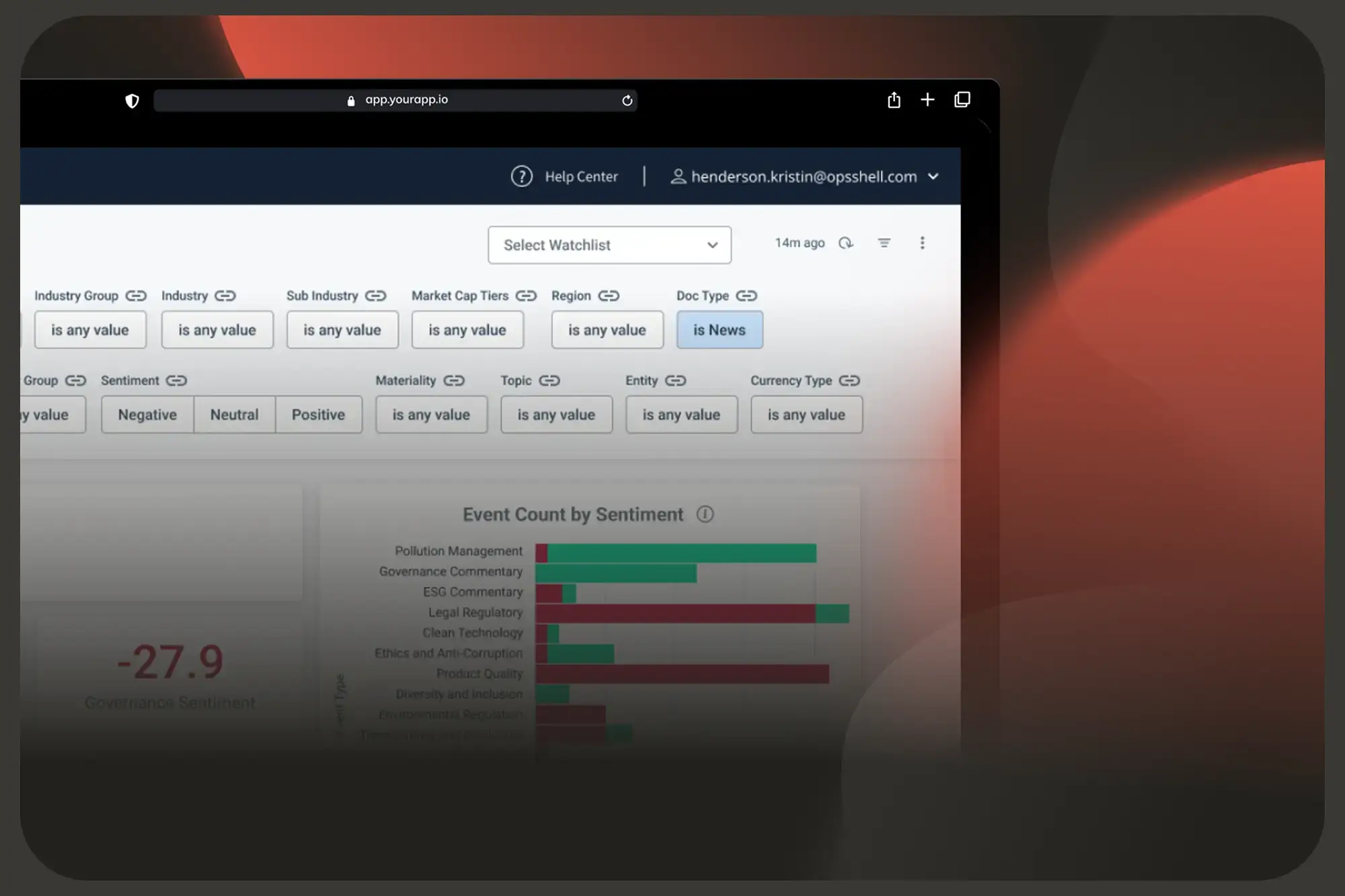Open the dashboard three-dot options menu
Screen dimensions: 1345x896
922,243
